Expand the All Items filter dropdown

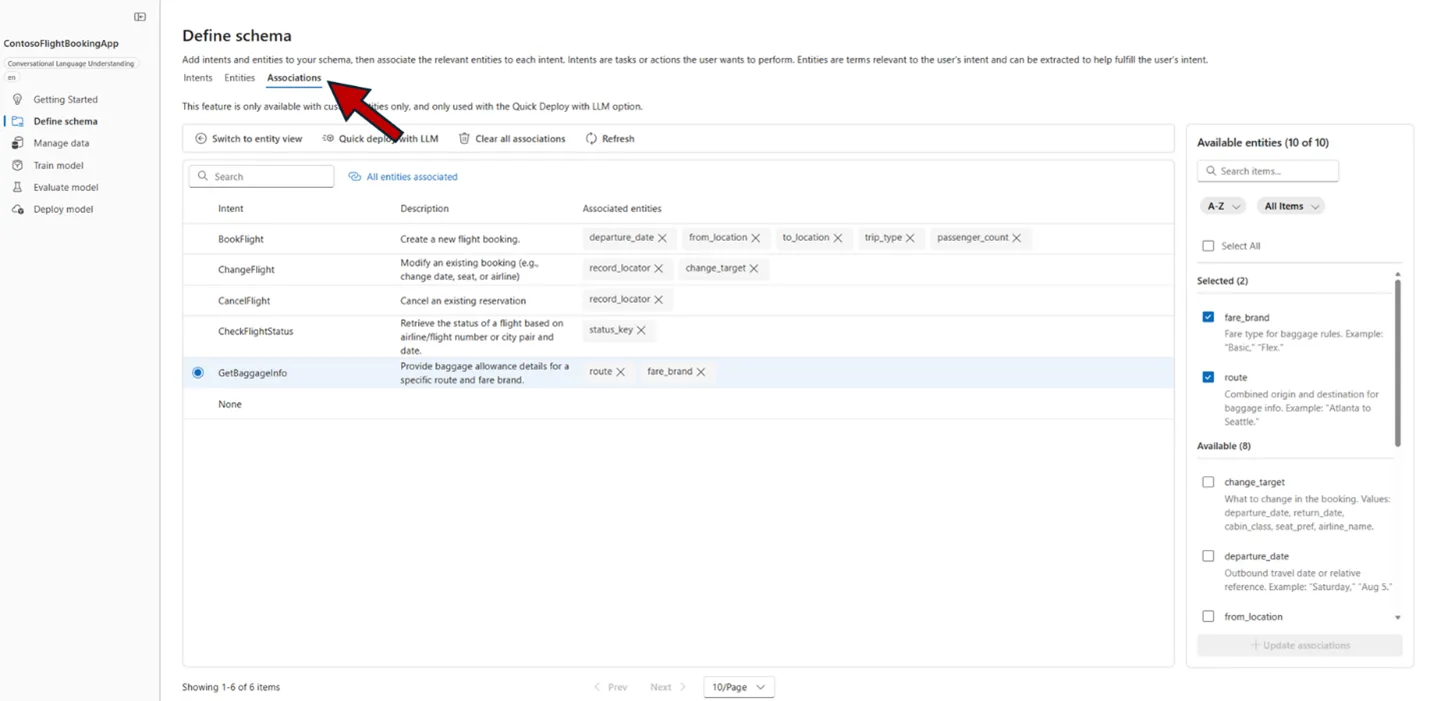(x=1290, y=206)
